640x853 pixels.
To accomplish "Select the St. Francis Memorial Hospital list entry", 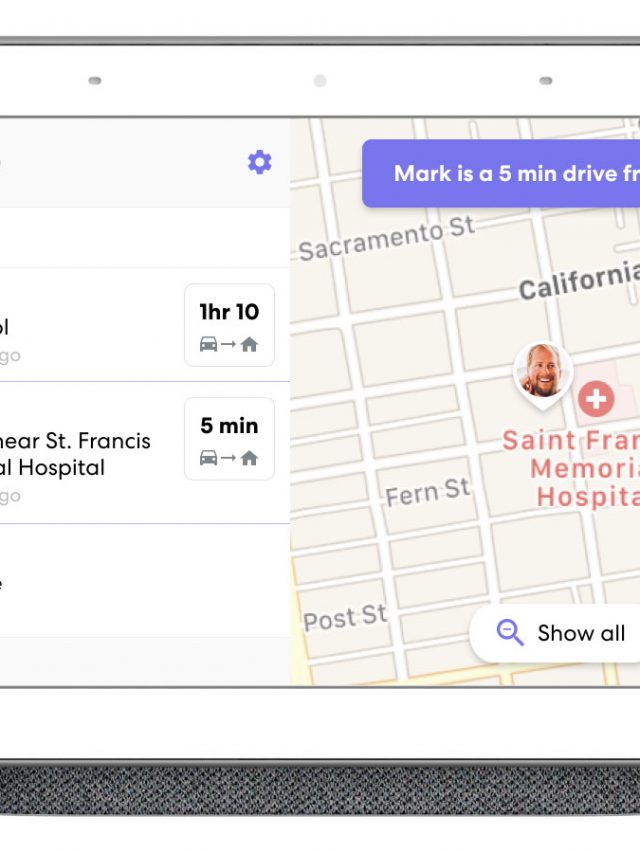I will tap(80, 453).
